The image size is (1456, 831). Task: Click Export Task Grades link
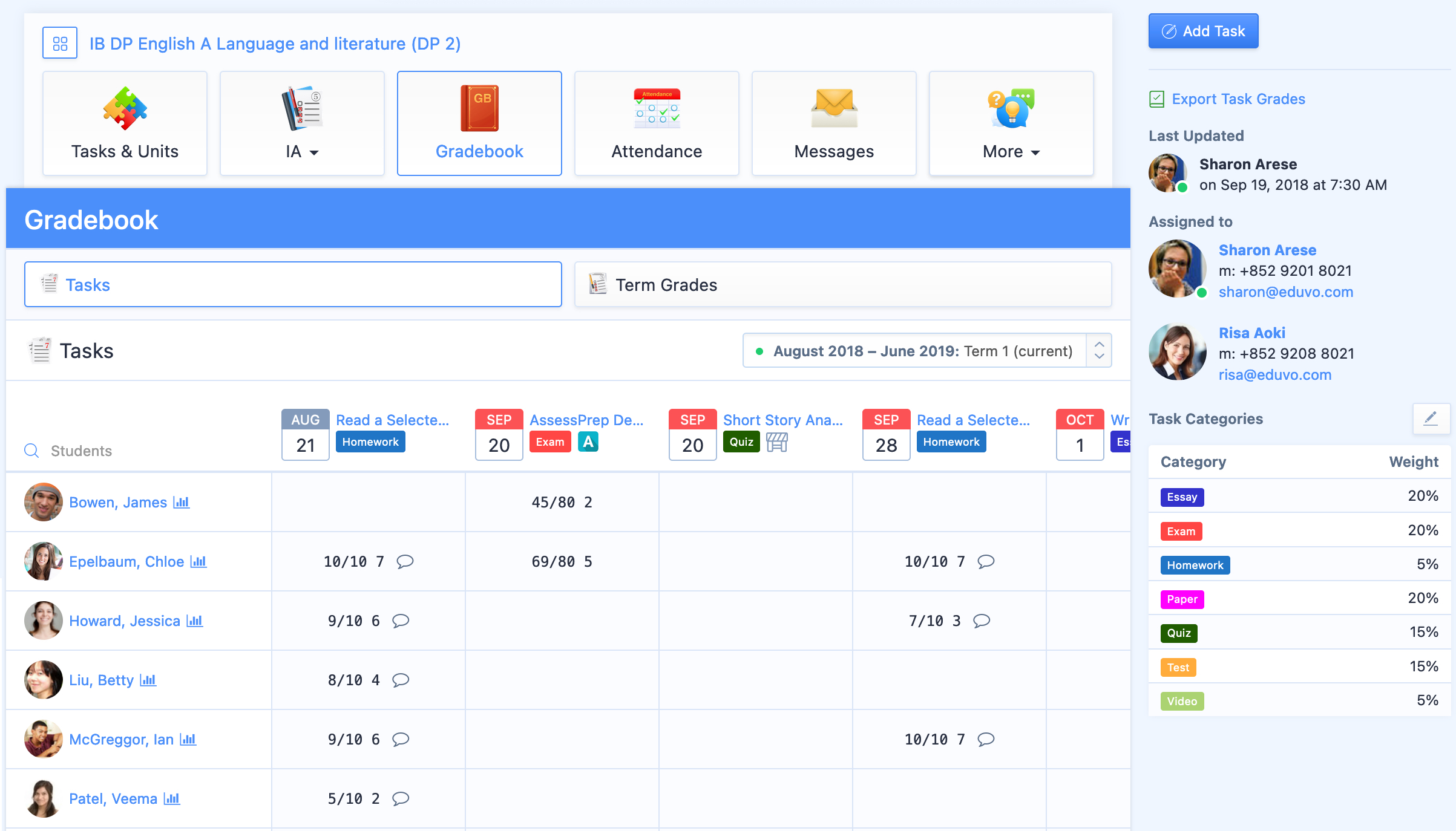(1238, 99)
